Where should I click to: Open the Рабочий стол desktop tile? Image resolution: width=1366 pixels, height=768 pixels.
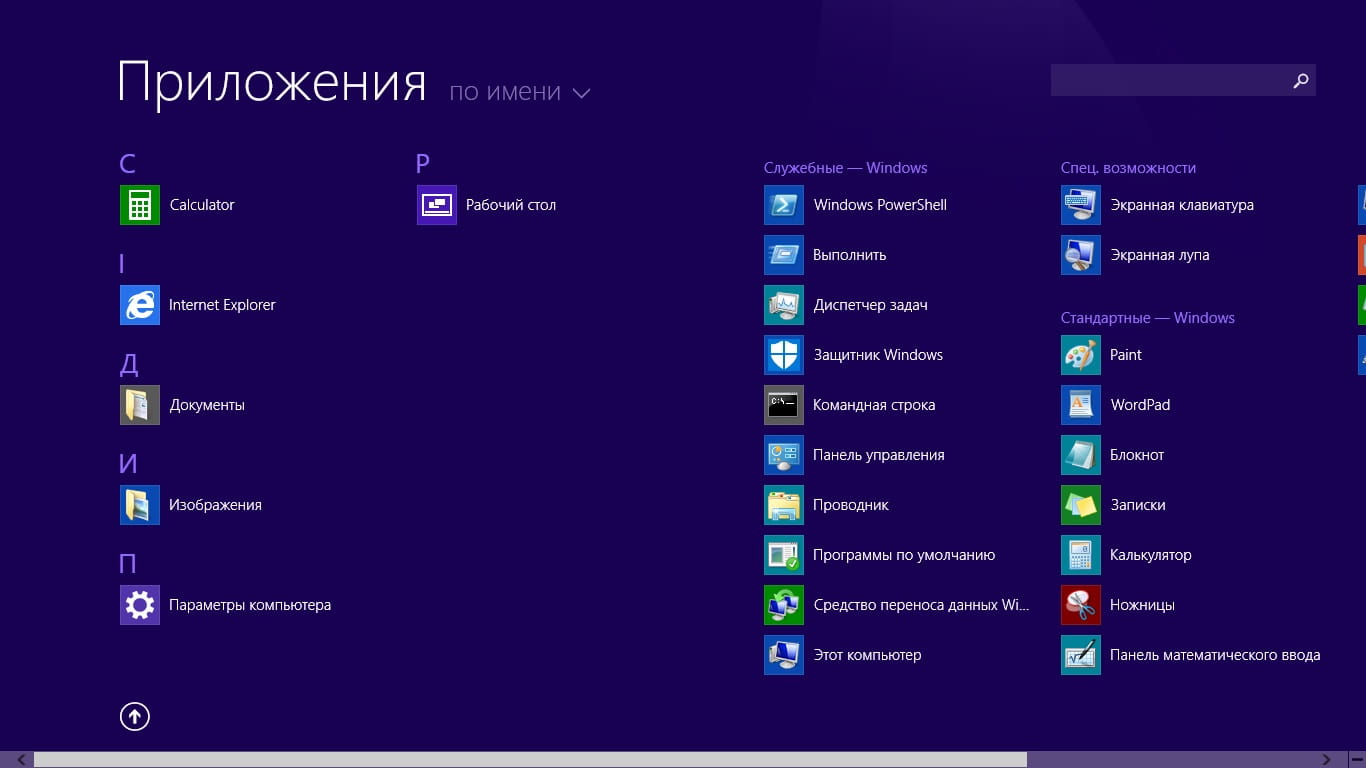point(437,205)
